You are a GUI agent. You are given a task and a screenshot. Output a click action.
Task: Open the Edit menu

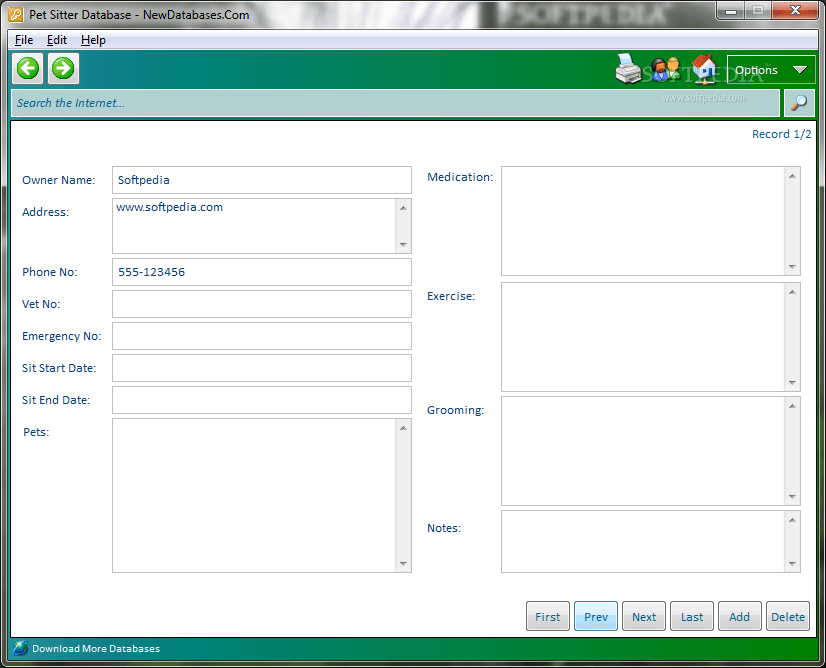pos(56,40)
